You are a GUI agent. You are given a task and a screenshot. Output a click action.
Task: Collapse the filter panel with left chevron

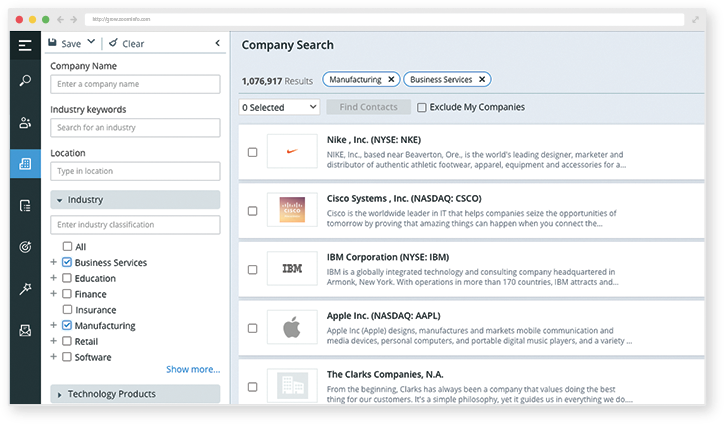[217, 43]
